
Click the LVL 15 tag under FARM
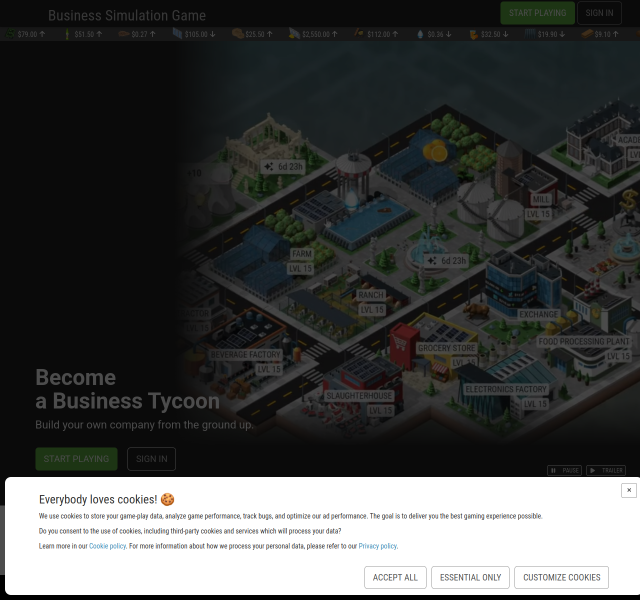click(x=300, y=269)
